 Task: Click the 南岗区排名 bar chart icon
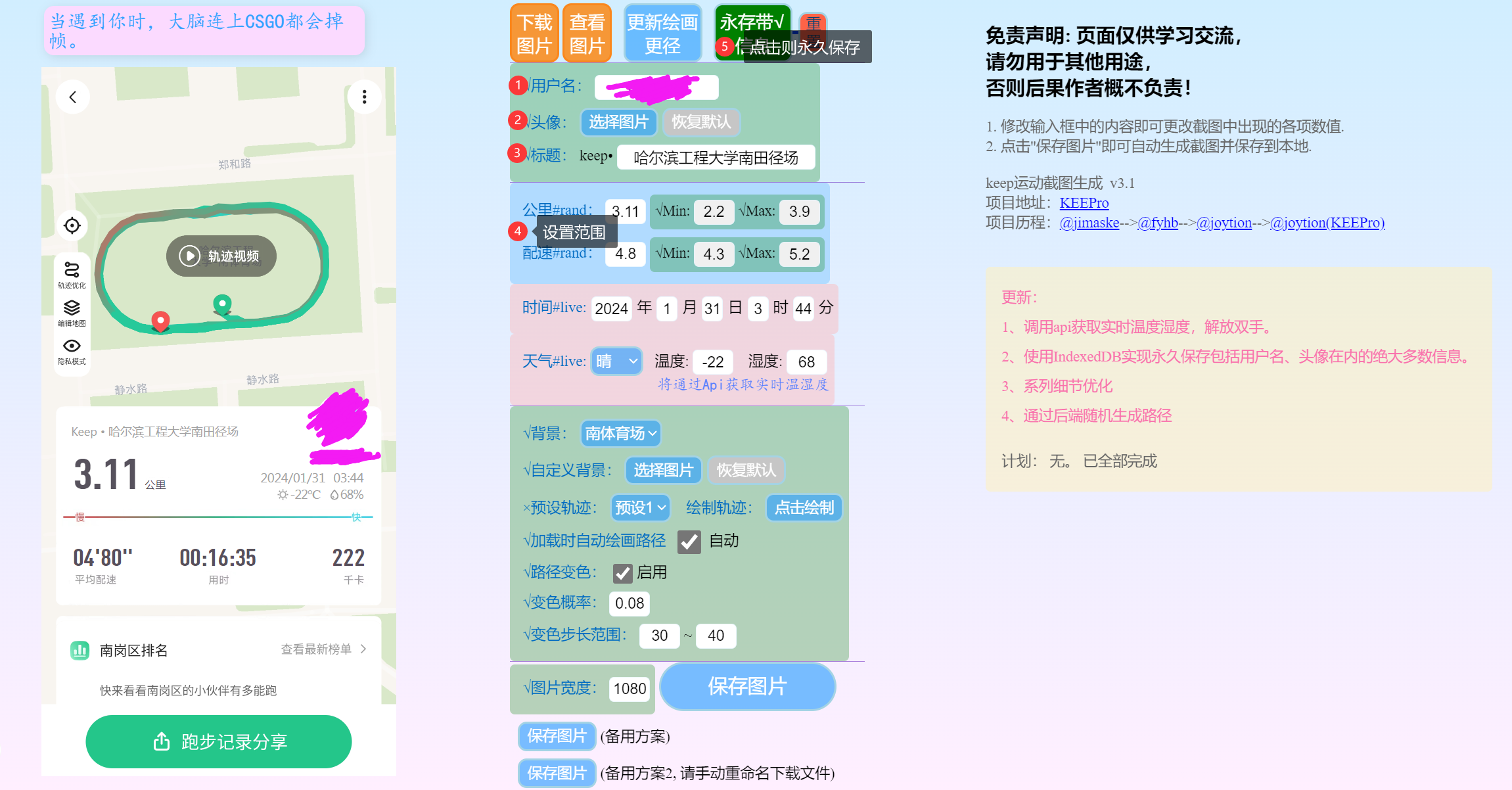click(80, 649)
